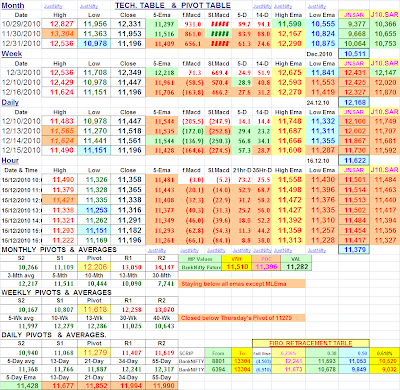The image size is (400, 390).
Task: Open the underlined Month section heading
Action: coord(13,6)
